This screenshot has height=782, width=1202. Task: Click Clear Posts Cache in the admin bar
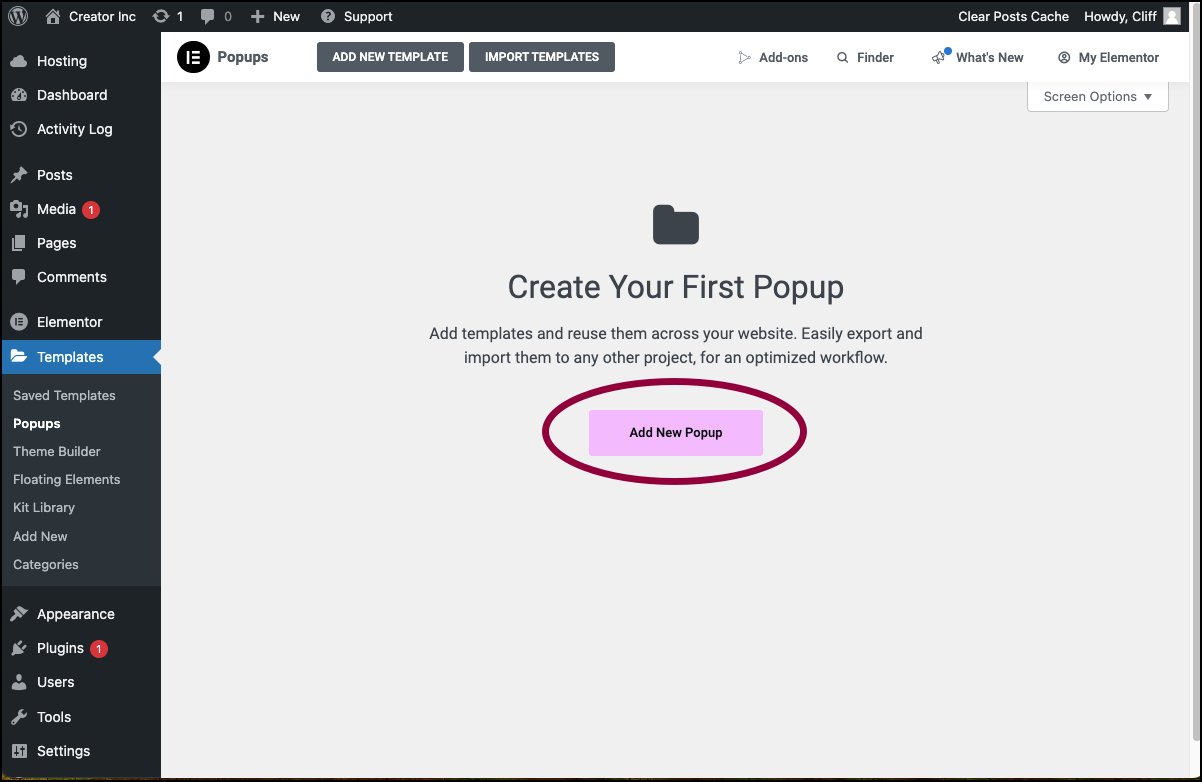tap(1013, 16)
